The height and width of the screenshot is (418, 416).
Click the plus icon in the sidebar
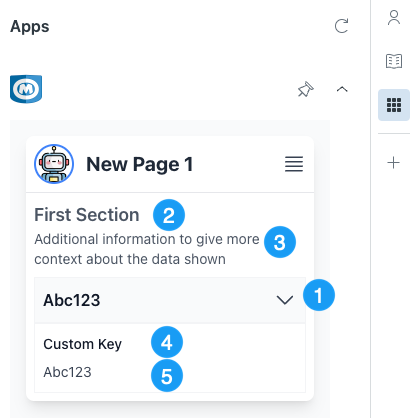pos(394,163)
